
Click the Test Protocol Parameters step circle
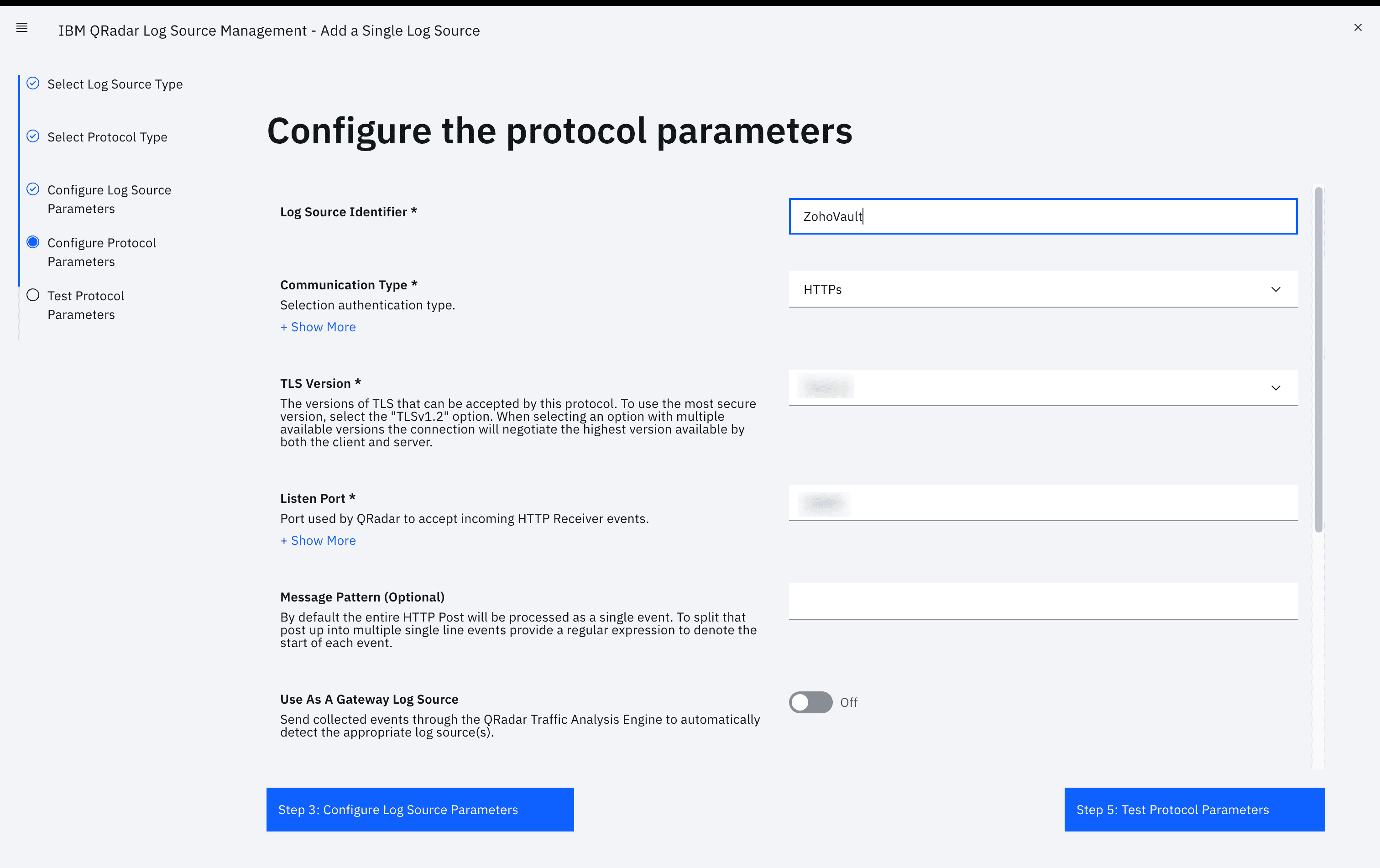point(33,295)
